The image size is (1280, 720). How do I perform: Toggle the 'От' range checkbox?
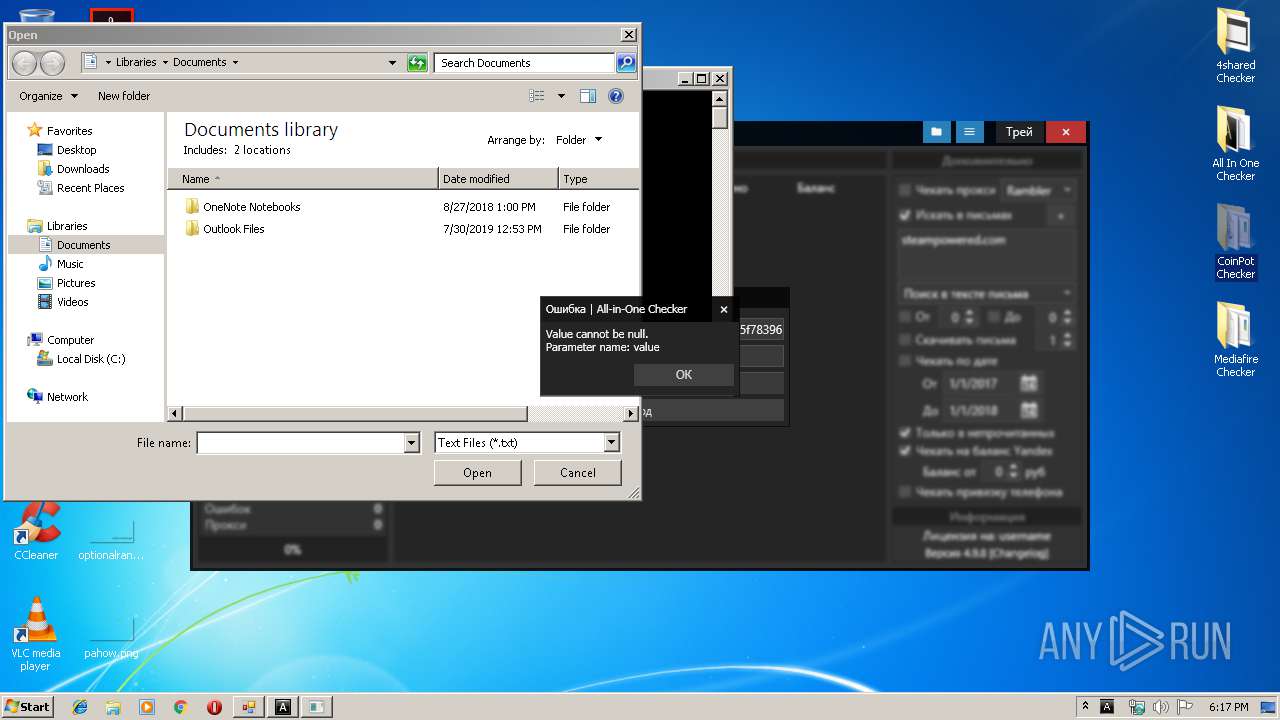tap(905, 317)
